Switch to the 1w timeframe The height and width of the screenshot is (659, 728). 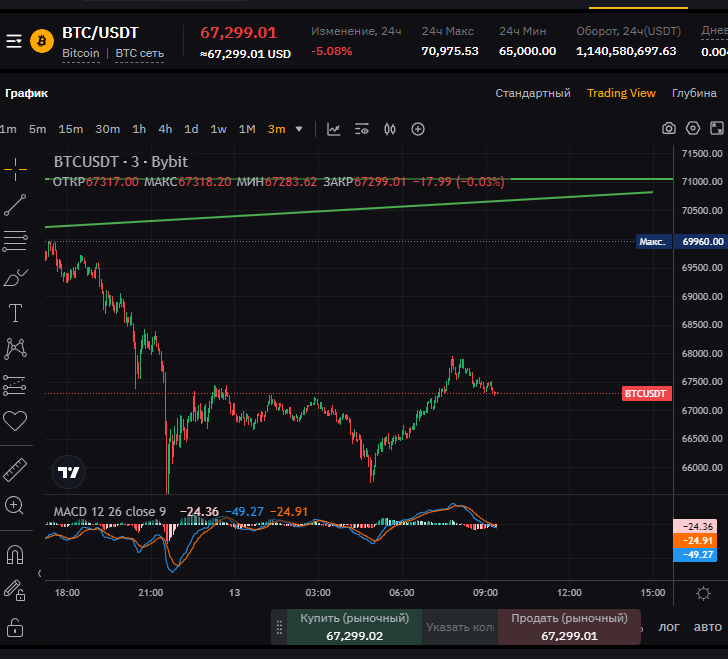pyautogui.click(x=218, y=129)
